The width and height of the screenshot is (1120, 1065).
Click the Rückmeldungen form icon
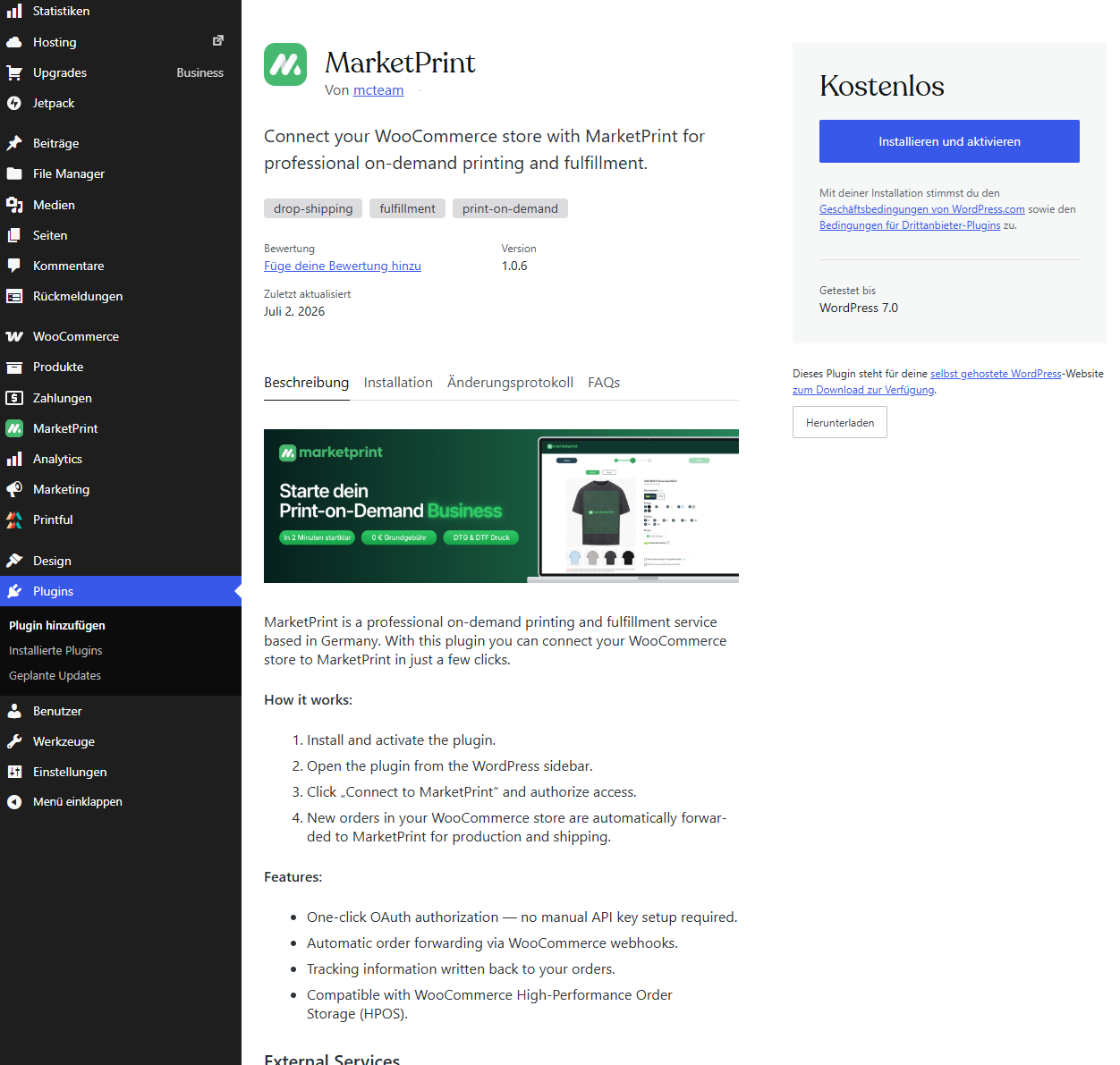(x=14, y=296)
